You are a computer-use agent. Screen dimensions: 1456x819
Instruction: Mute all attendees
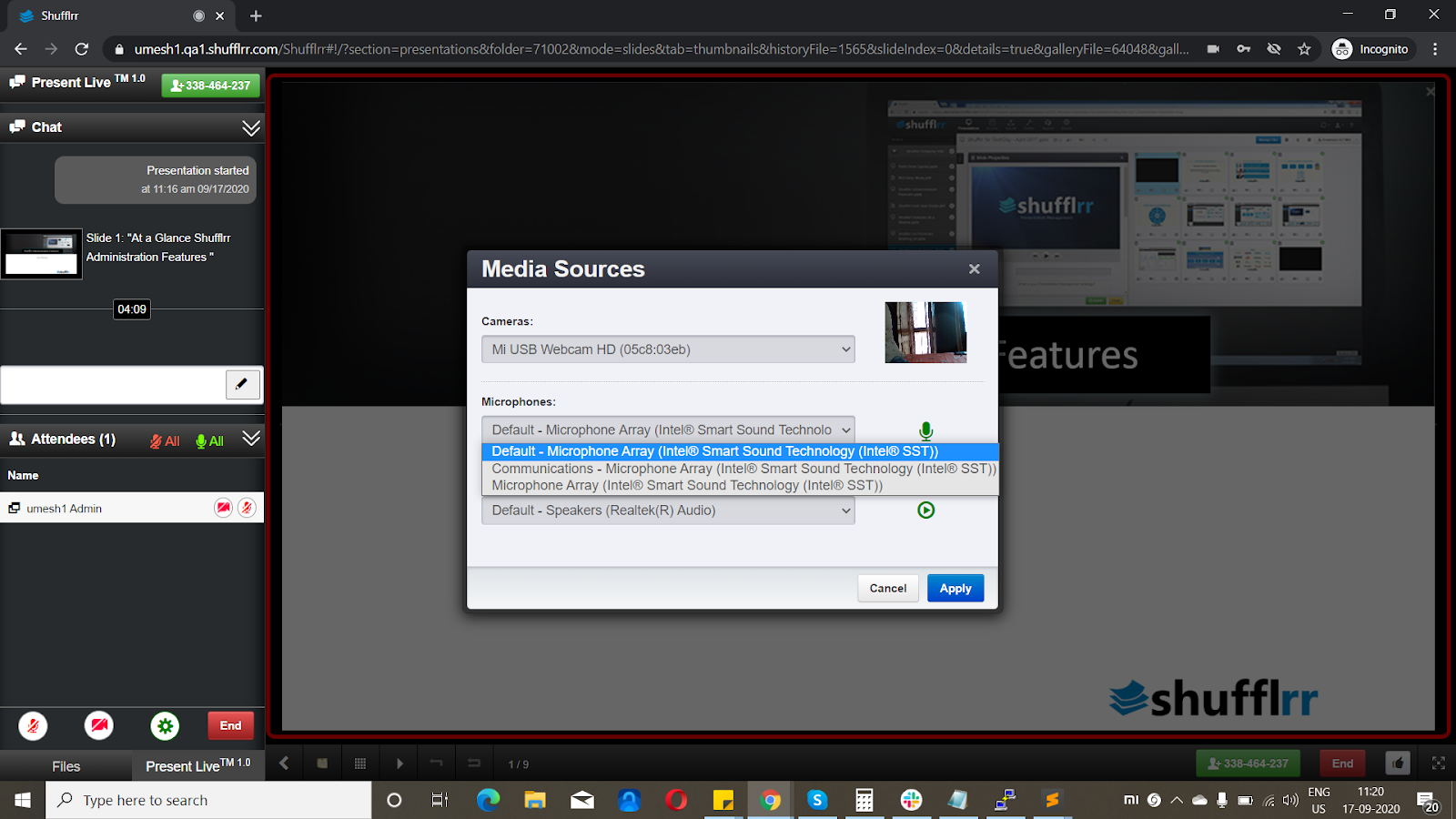tap(165, 441)
